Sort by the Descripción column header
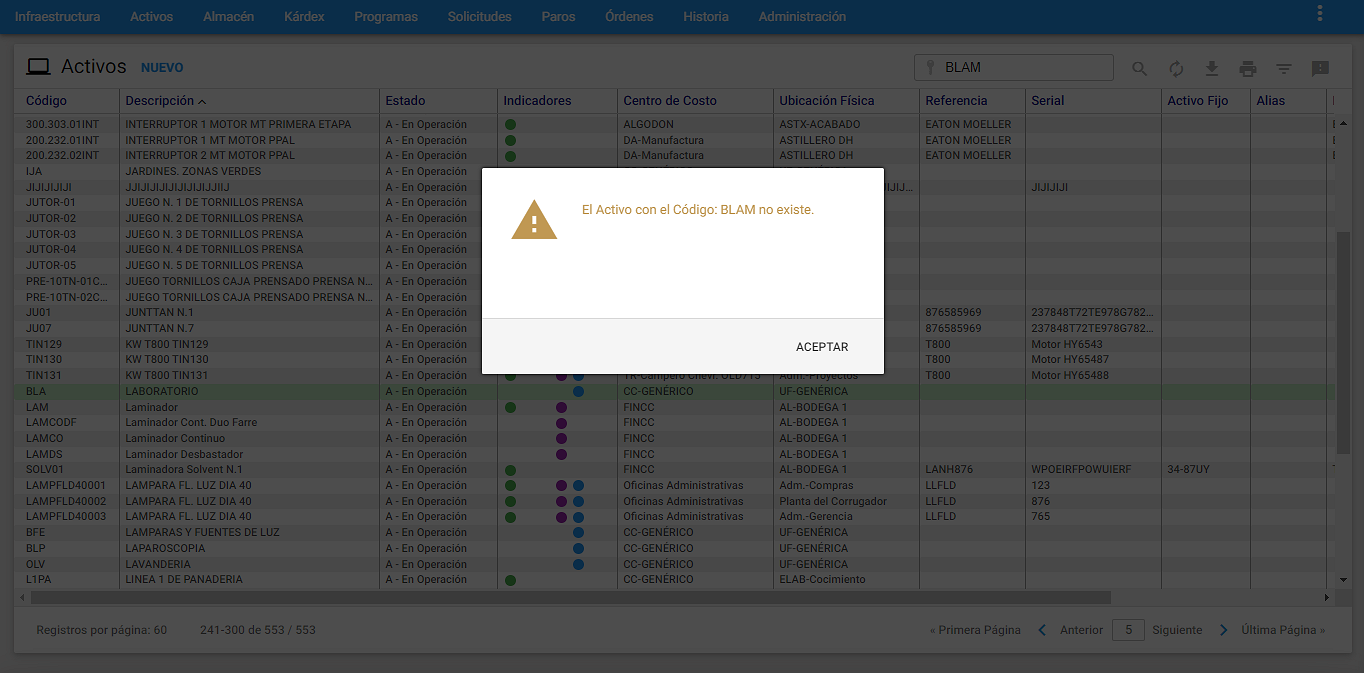Image resolution: width=1364 pixels, height=673 pixels. [x=160, y=101]
